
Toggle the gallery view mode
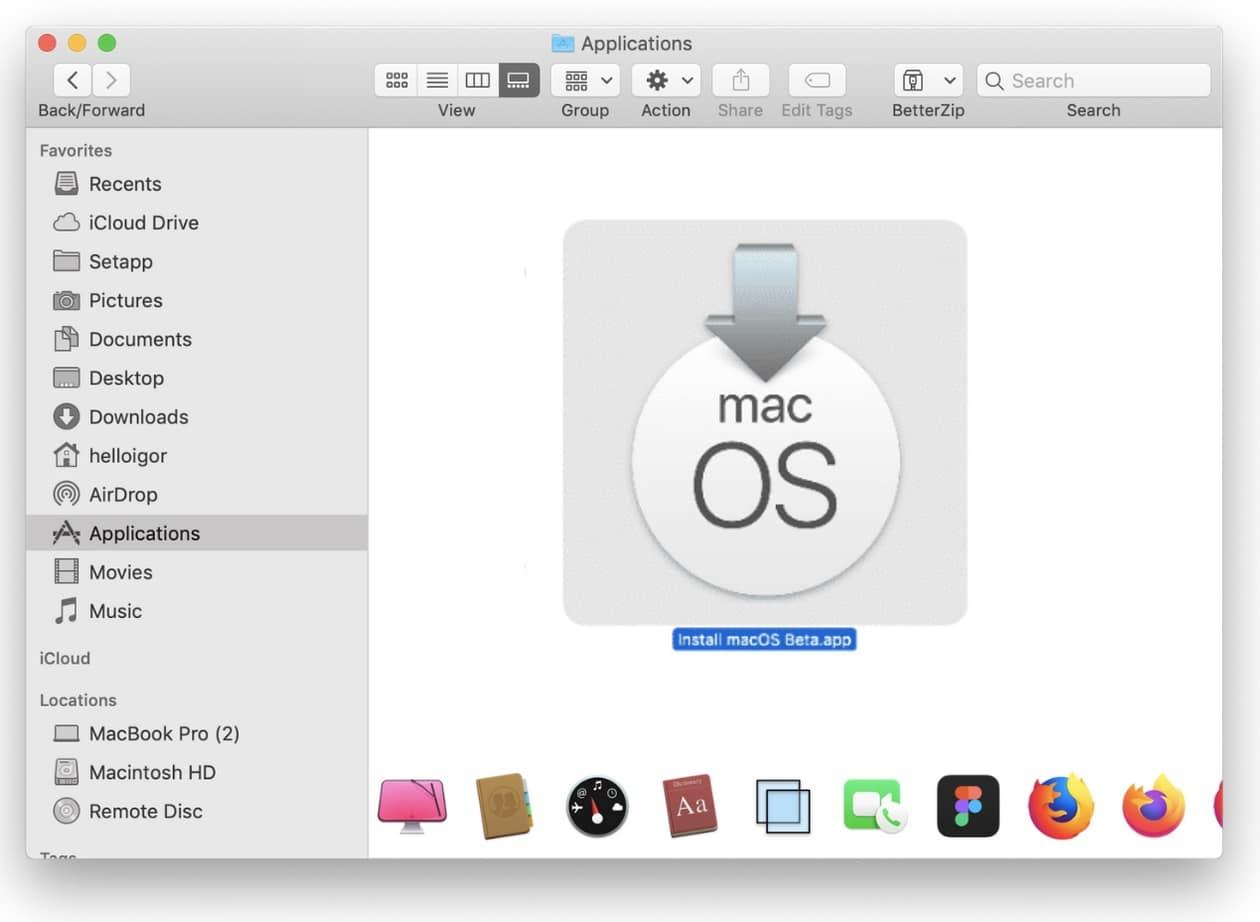click(518, 80)
